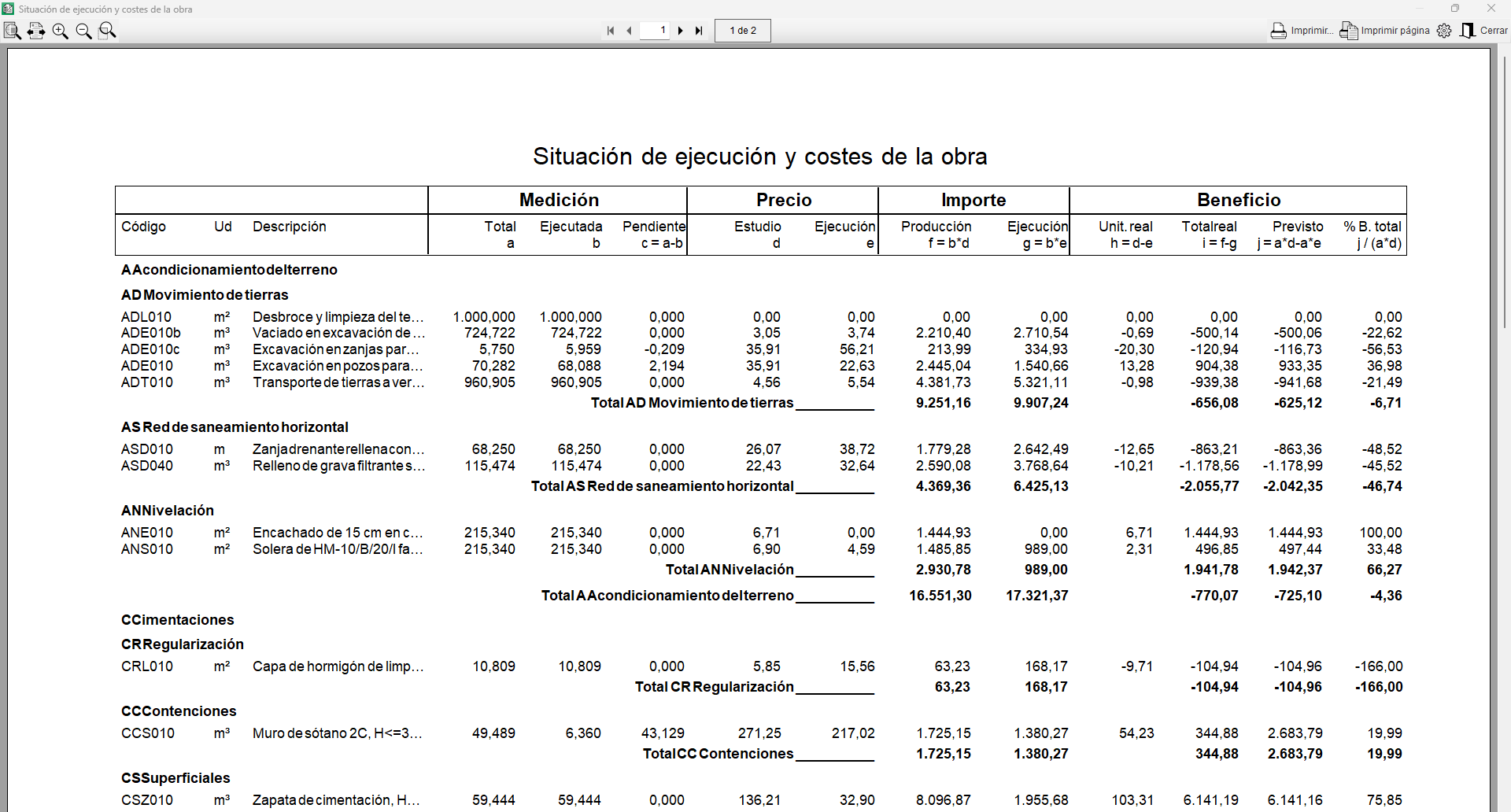
Task: Open the preview settings gear
Action: (1444, 31)
